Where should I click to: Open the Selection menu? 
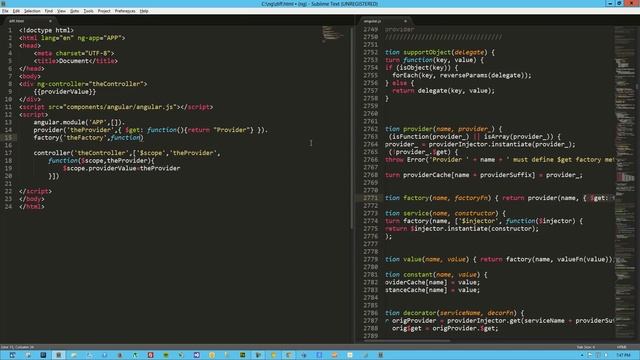(32, 11)
